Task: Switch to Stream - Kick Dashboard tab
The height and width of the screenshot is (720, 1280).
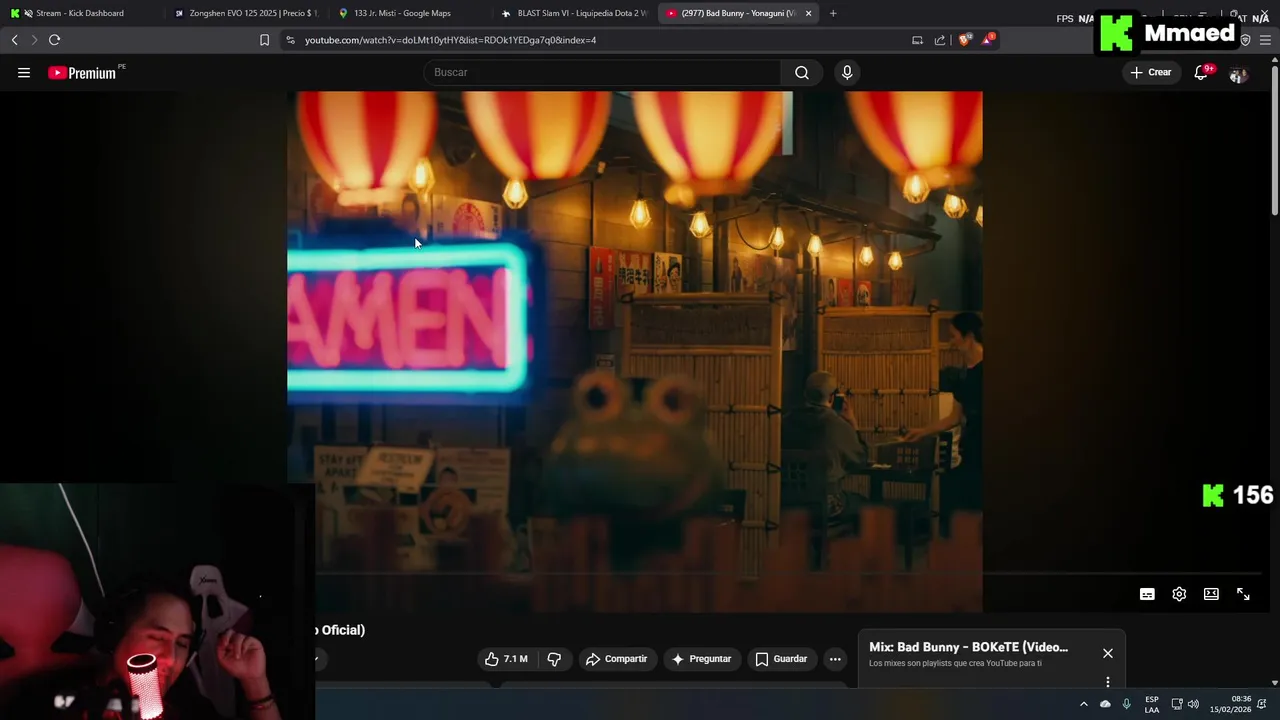Action: (x=78, y=13)
